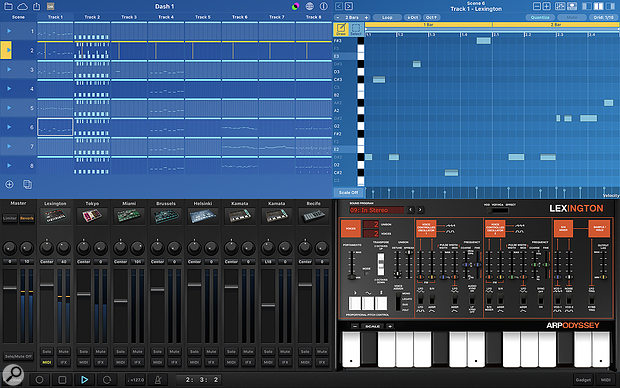Toggle Solo on Brussels channel
Screen dimensions: 620x388
click(x=157, y=351)
